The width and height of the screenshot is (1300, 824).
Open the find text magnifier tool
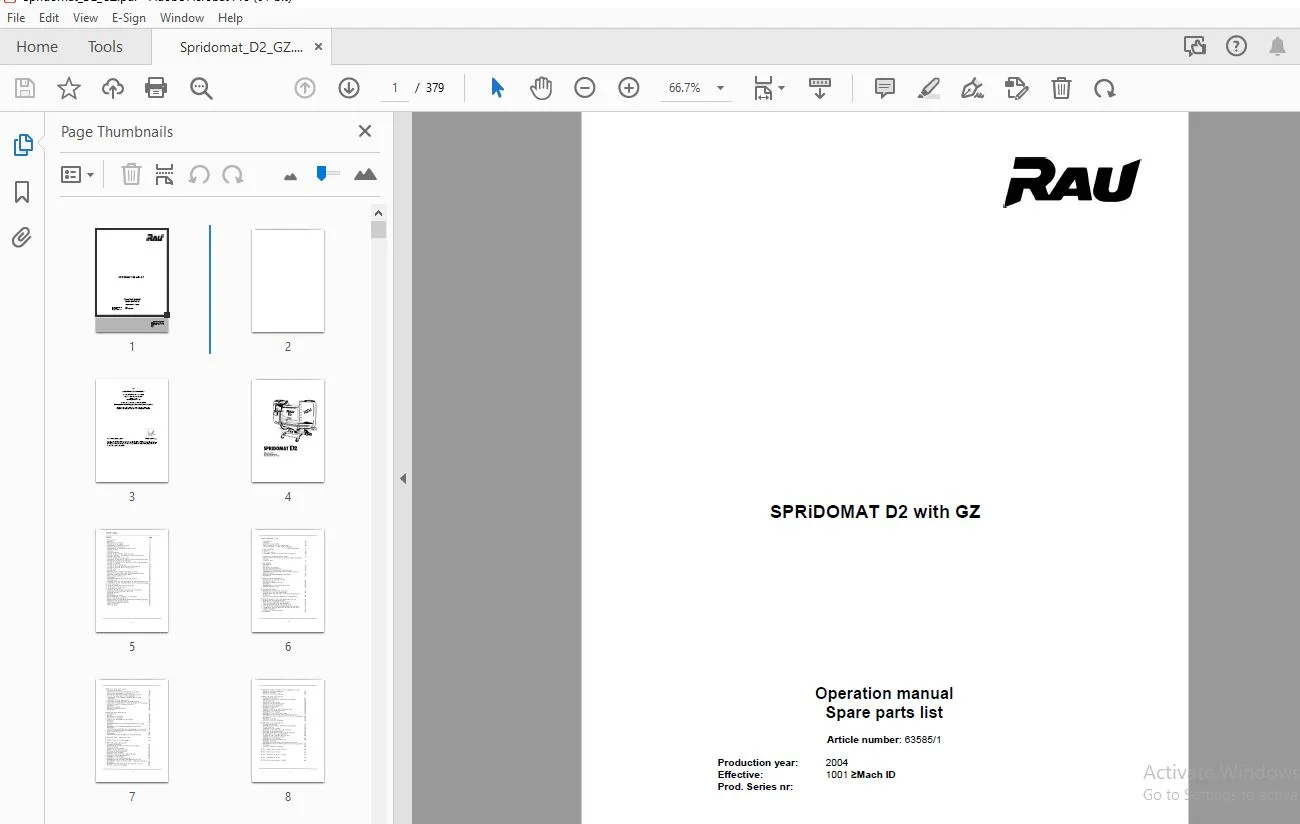201,88
